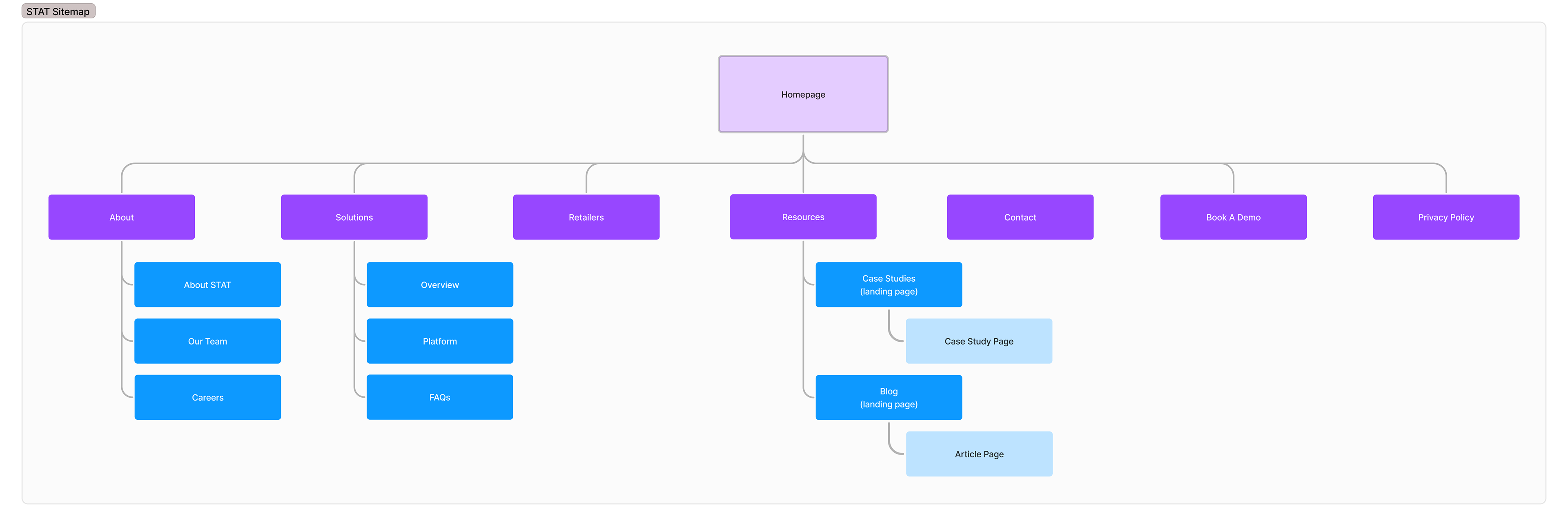Click the Our Team node

tap(207, 341)
